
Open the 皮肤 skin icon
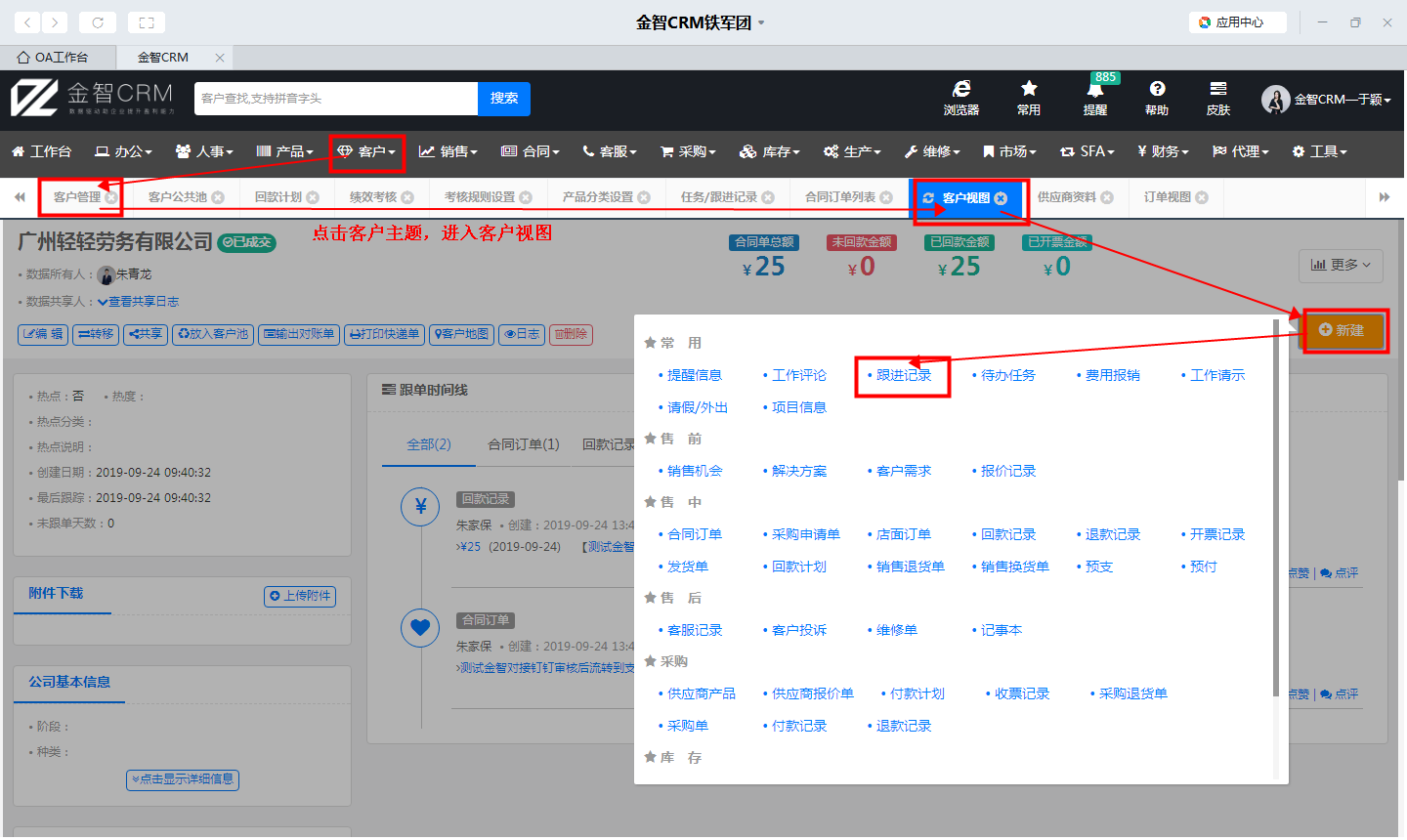[x=1218, y=98]
